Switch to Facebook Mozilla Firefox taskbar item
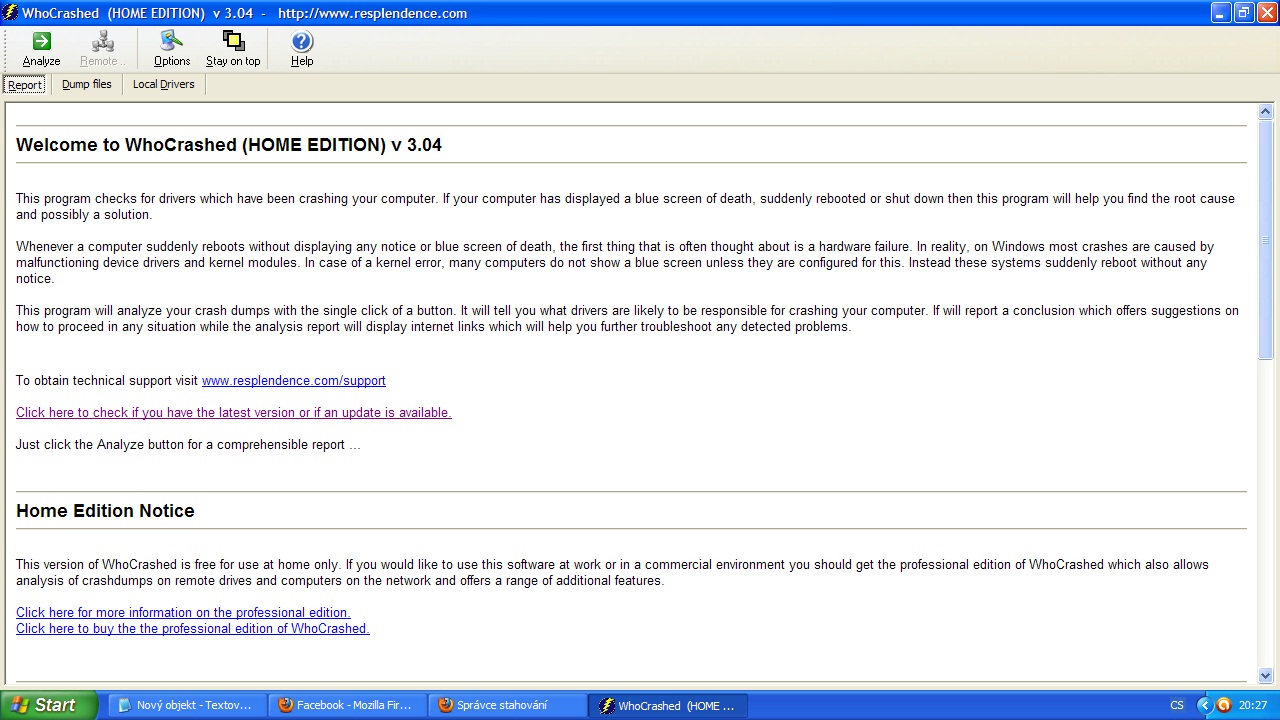 tap(347, 705)
